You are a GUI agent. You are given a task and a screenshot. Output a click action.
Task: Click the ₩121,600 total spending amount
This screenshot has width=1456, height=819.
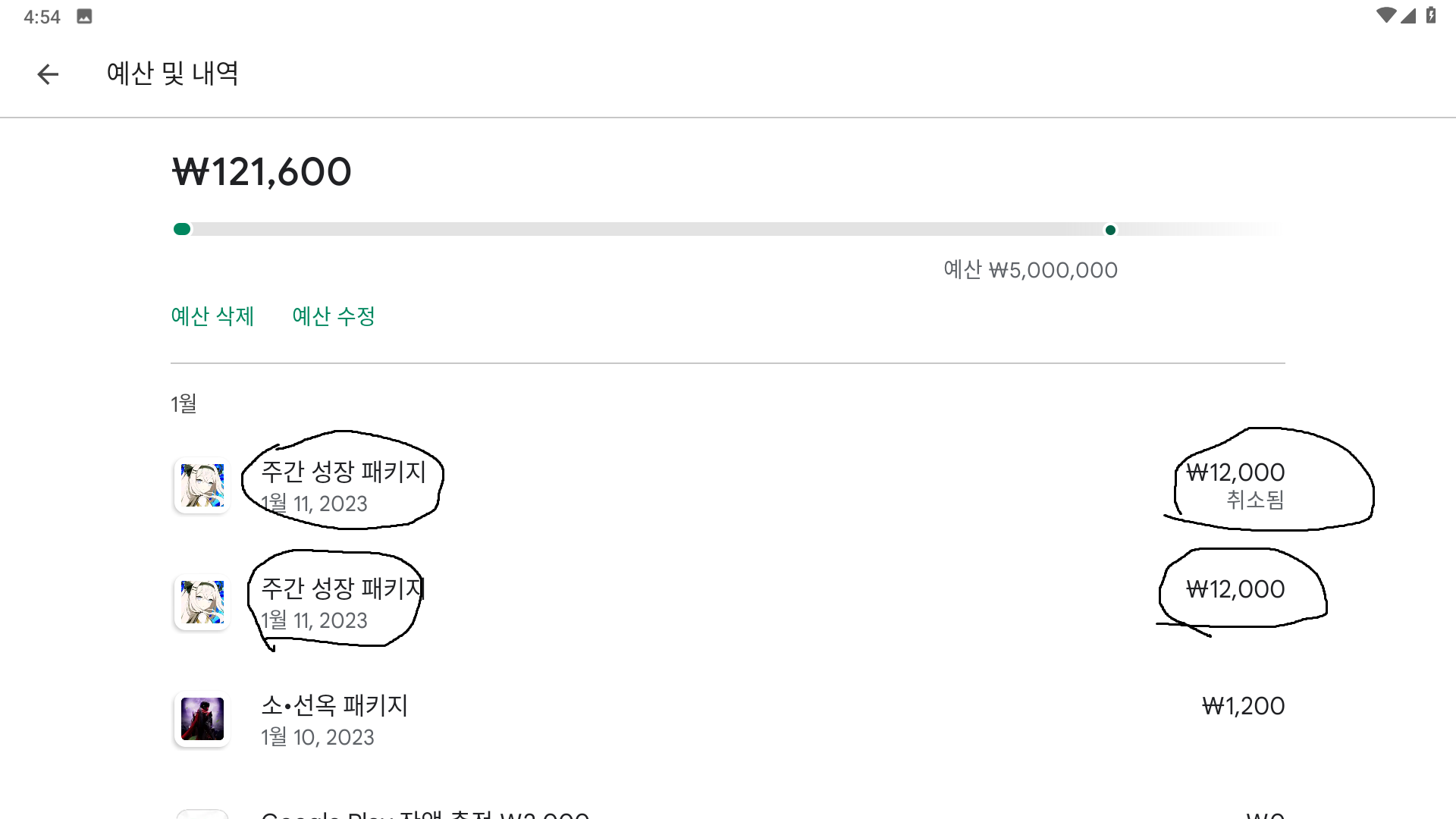262,172
